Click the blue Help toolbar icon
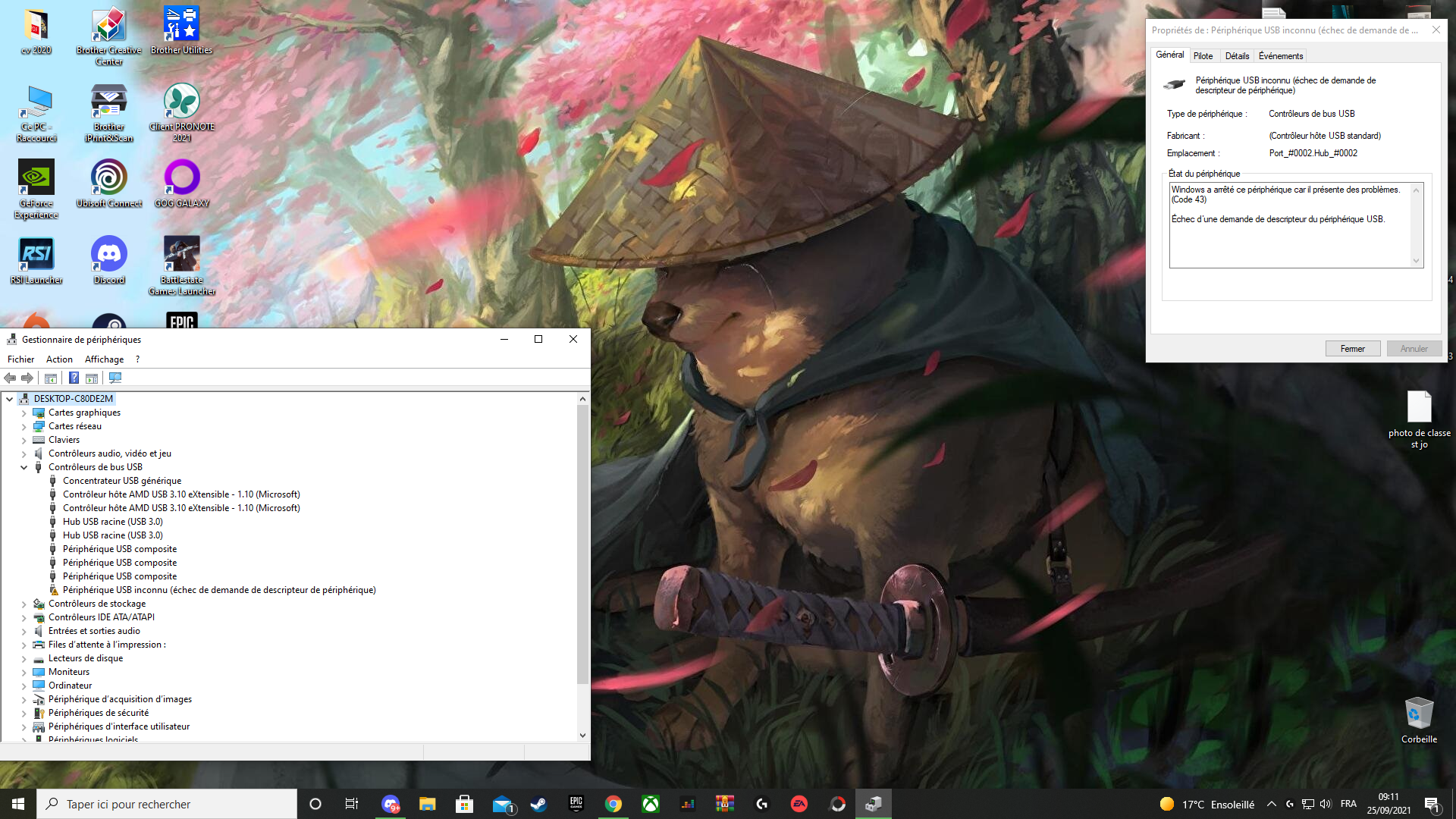The height and width of the screenshot is (819, 1456). (74, 378)
